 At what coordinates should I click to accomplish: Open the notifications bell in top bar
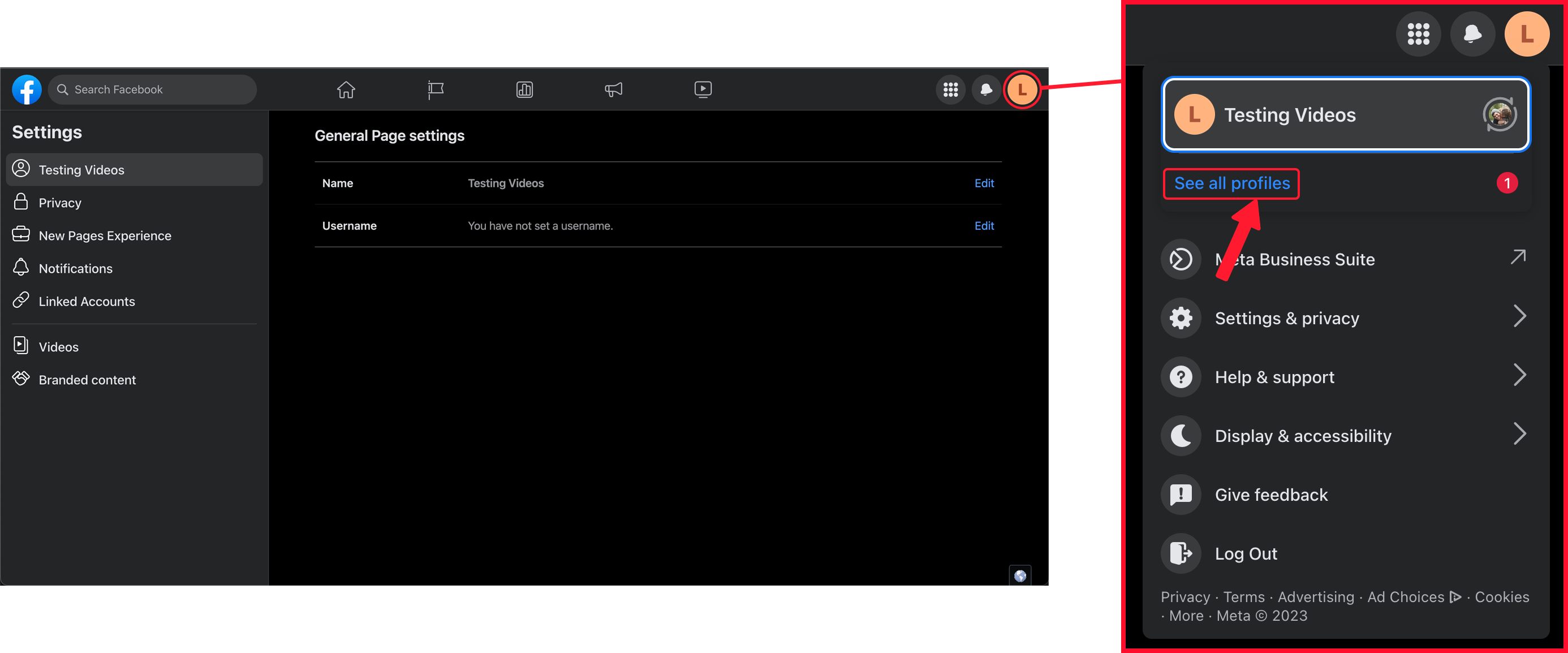pos(985,89)
